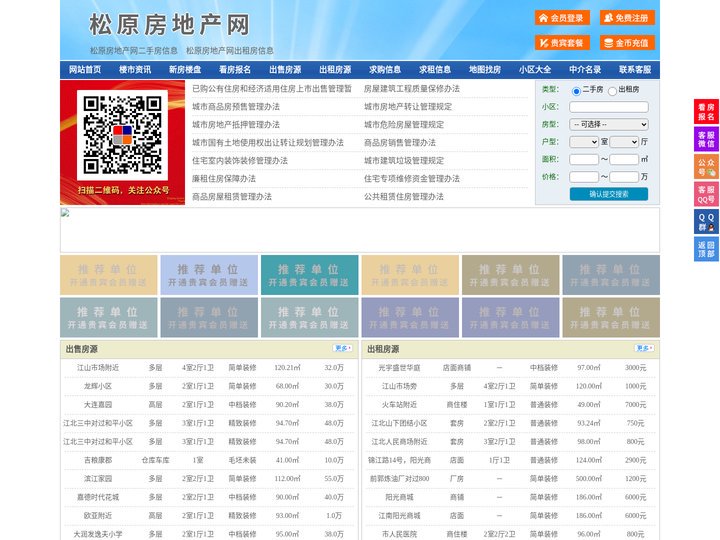Viewport: 720px width, 540px height.
Task: Open the 火车站附近 rental listing
Action: pos(399,405)
